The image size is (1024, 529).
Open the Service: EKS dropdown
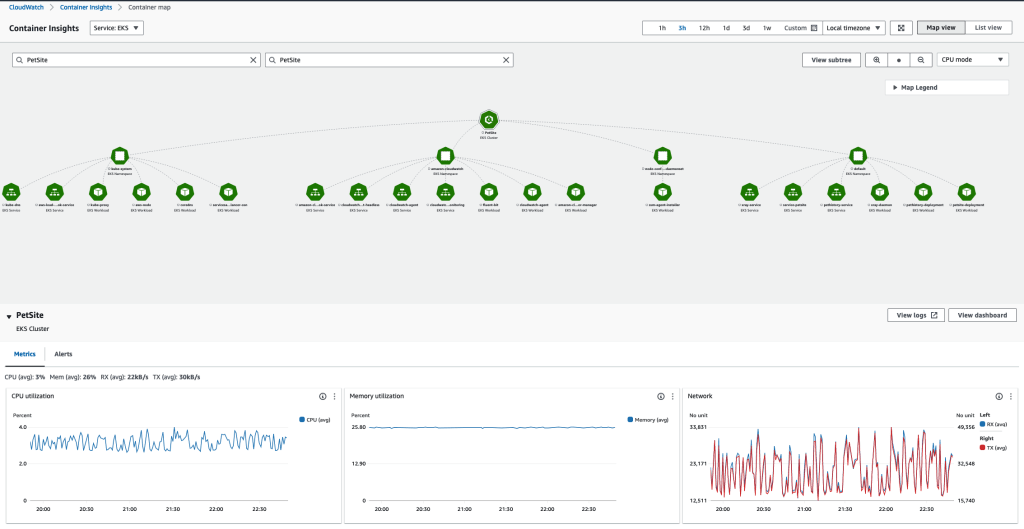click(x=117, y=28)
